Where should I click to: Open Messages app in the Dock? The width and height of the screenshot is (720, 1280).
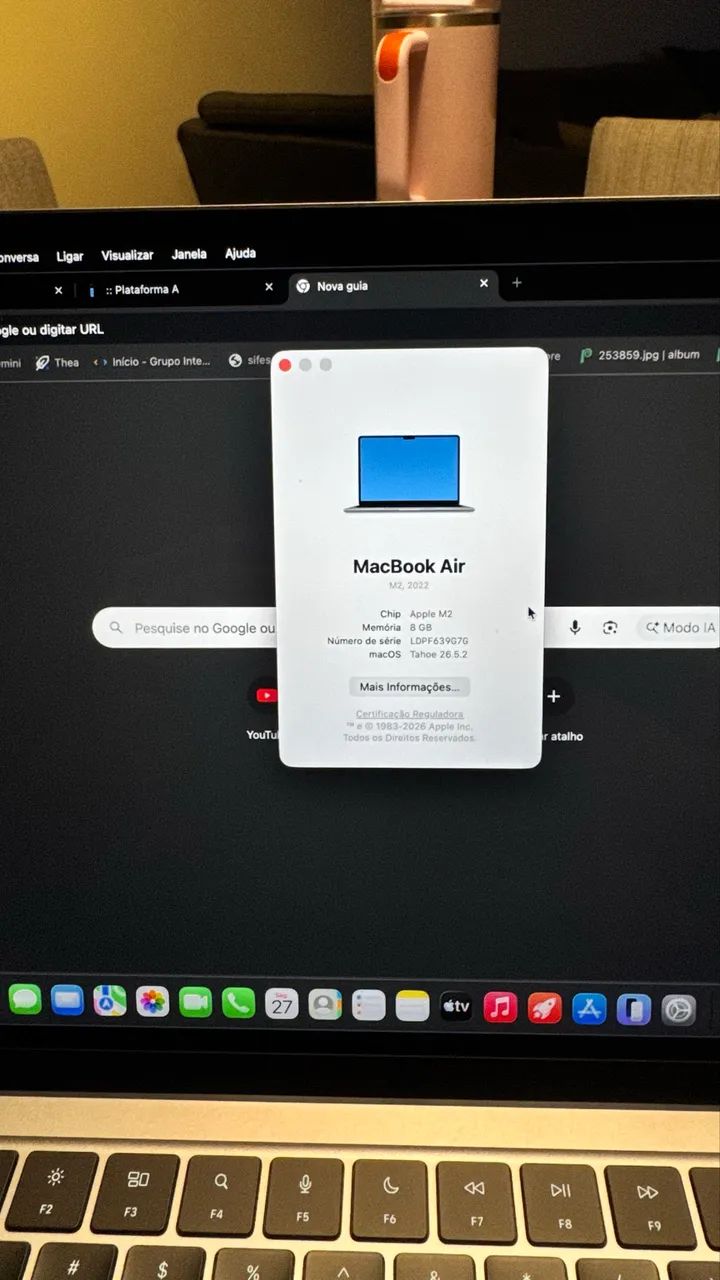25,999
